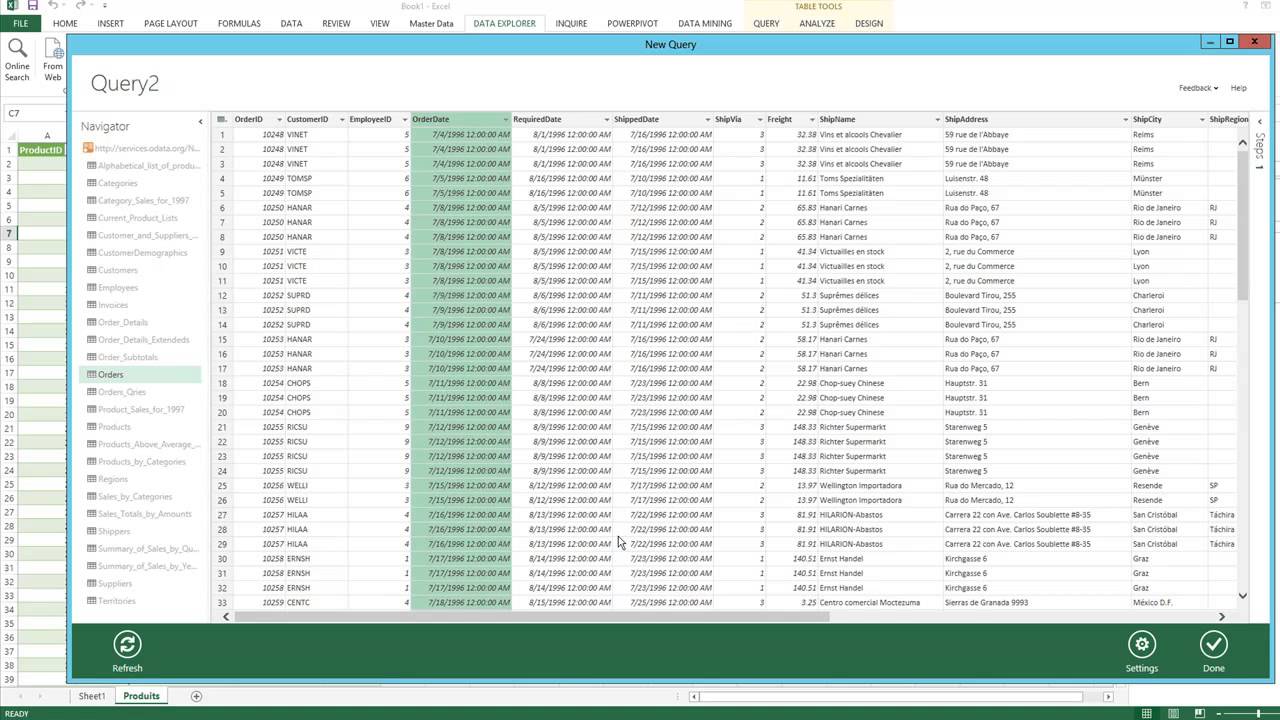The image size is (1280, 720).
Task: Expand the Steps pane chevron
Action: [1259, 122]
